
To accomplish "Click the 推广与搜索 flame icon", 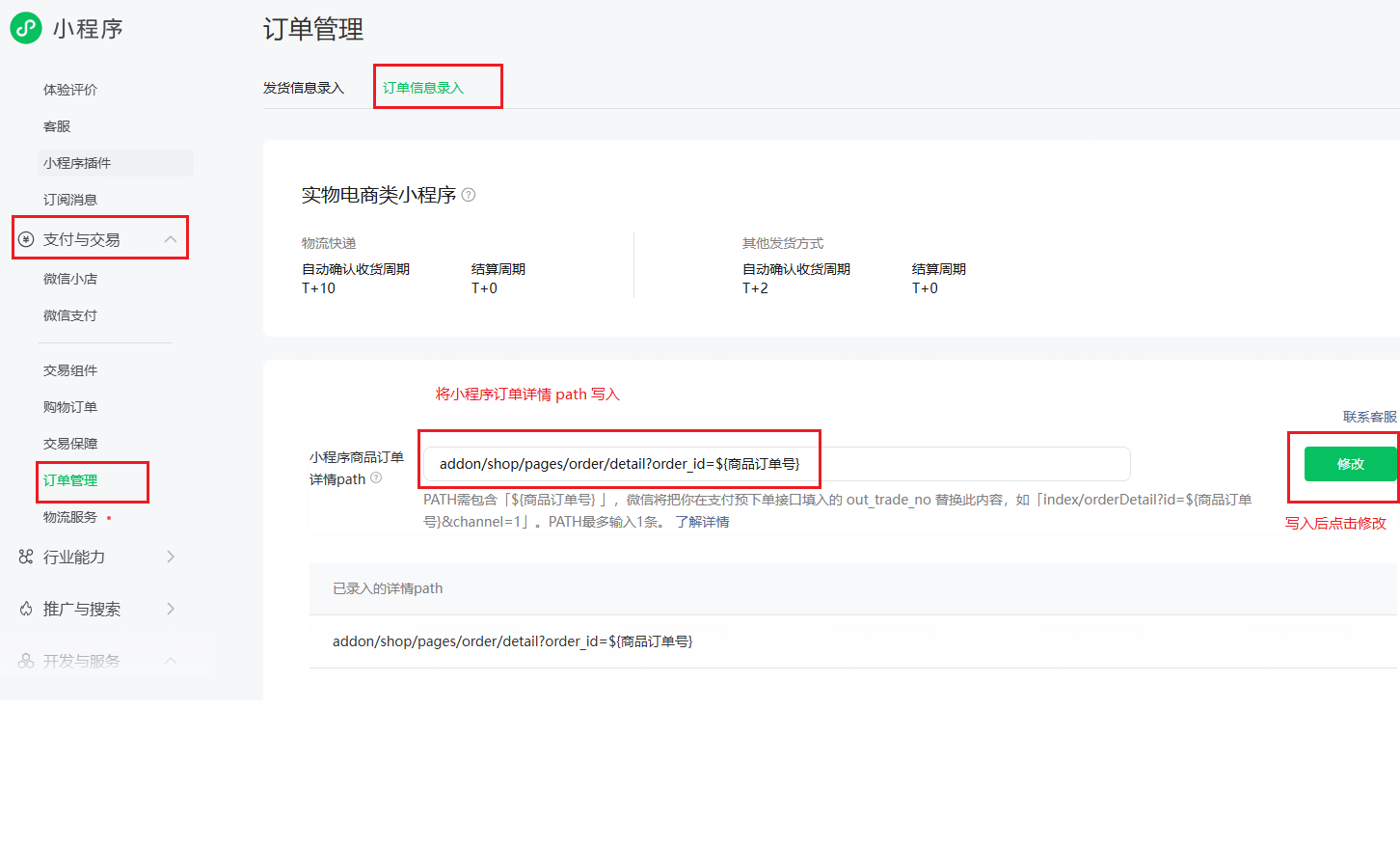I will (26, 609).
